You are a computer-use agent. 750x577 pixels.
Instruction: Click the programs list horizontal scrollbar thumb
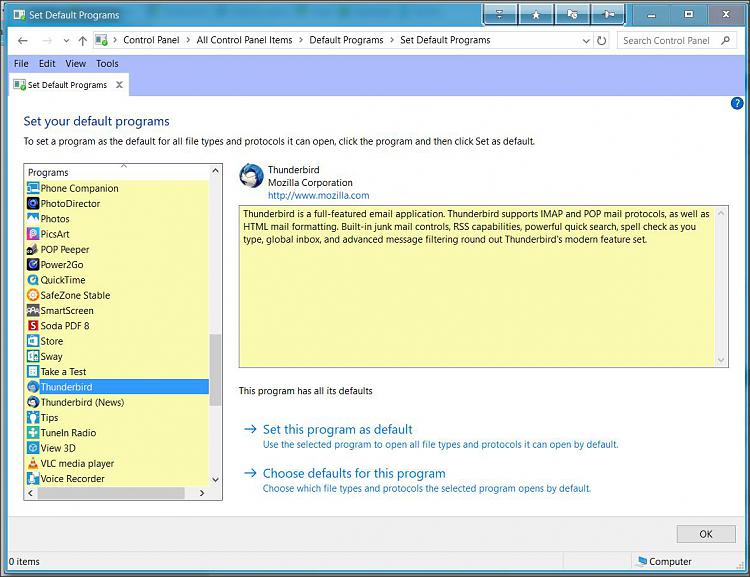(111, 493)
